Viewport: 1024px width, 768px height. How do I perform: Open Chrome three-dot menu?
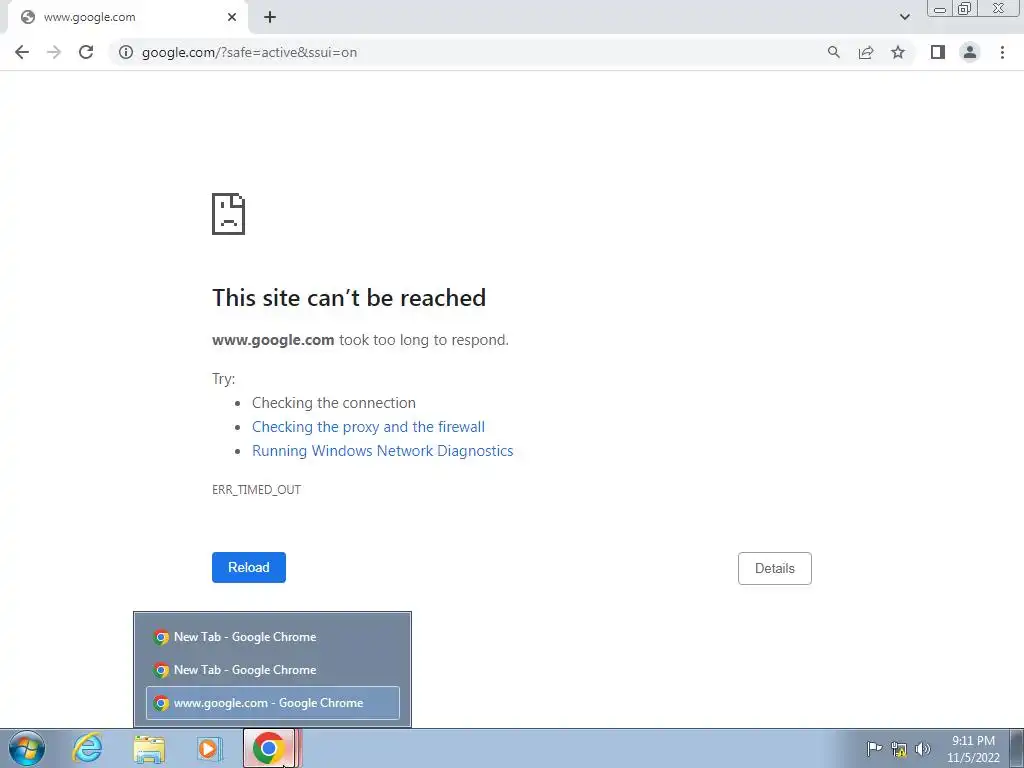click(1002, 52)
